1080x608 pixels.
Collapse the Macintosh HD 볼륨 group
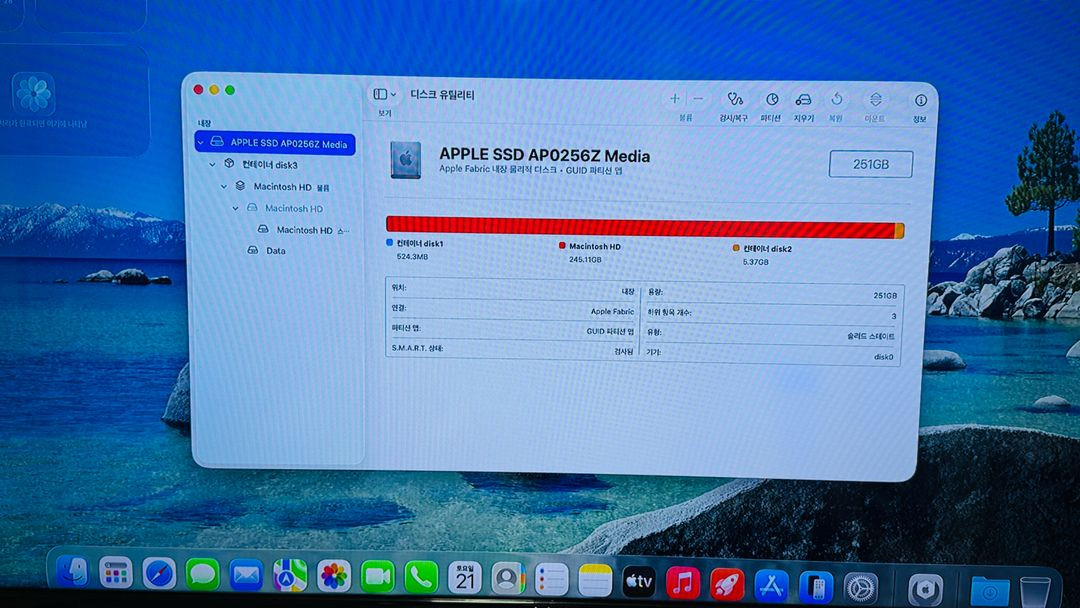click(223, 186)
